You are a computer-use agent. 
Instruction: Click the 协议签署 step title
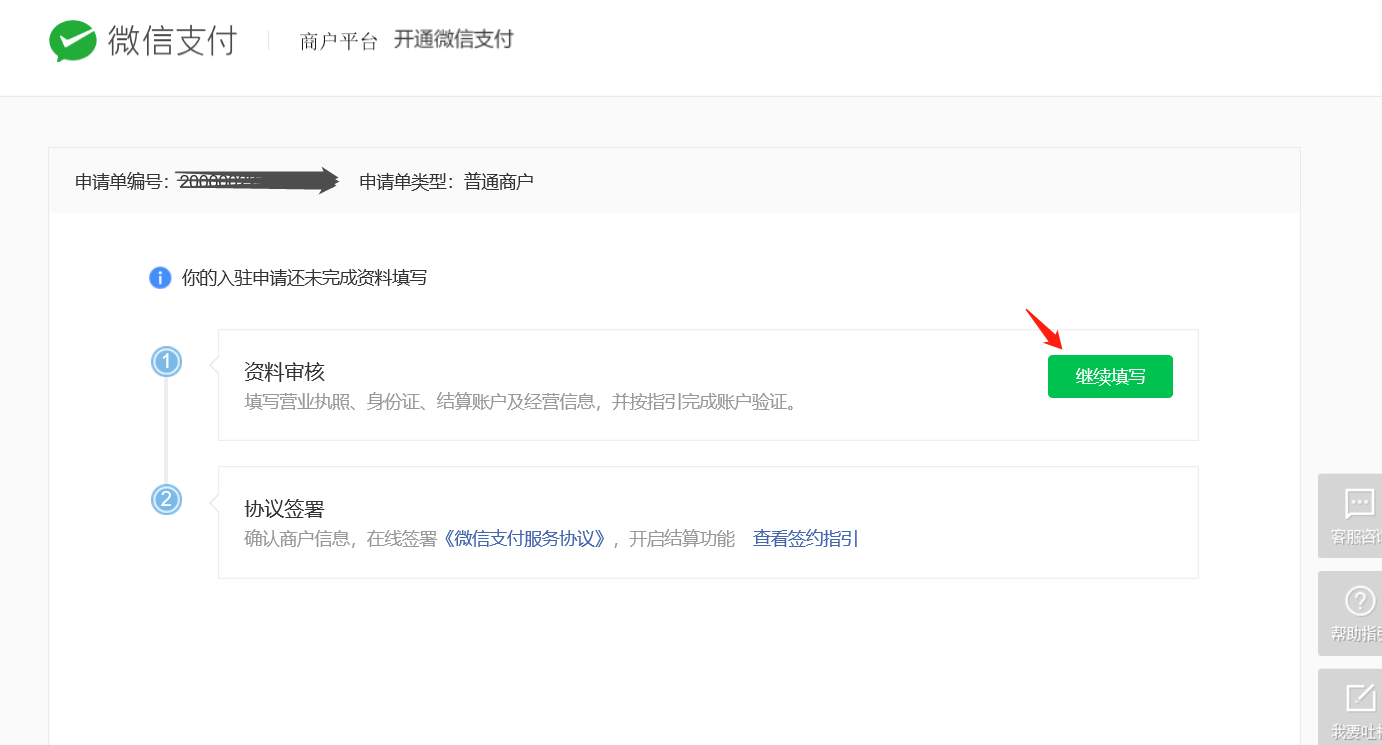click(285, 509)
